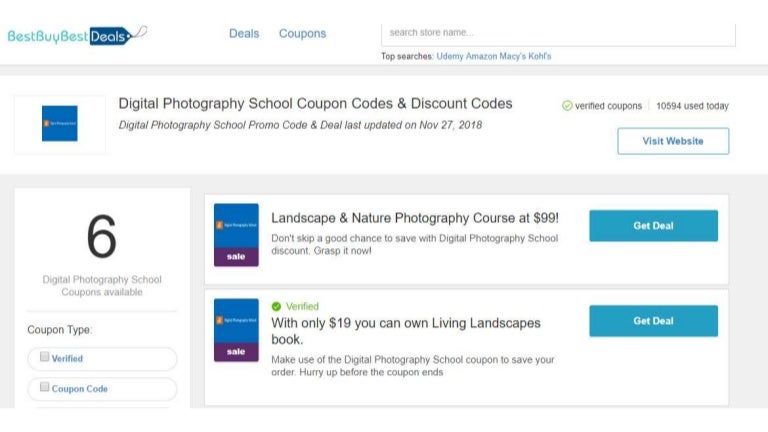Click the BestBuyBestDeals logo
This screenshot has width=768, height=432.
point(76,35)
